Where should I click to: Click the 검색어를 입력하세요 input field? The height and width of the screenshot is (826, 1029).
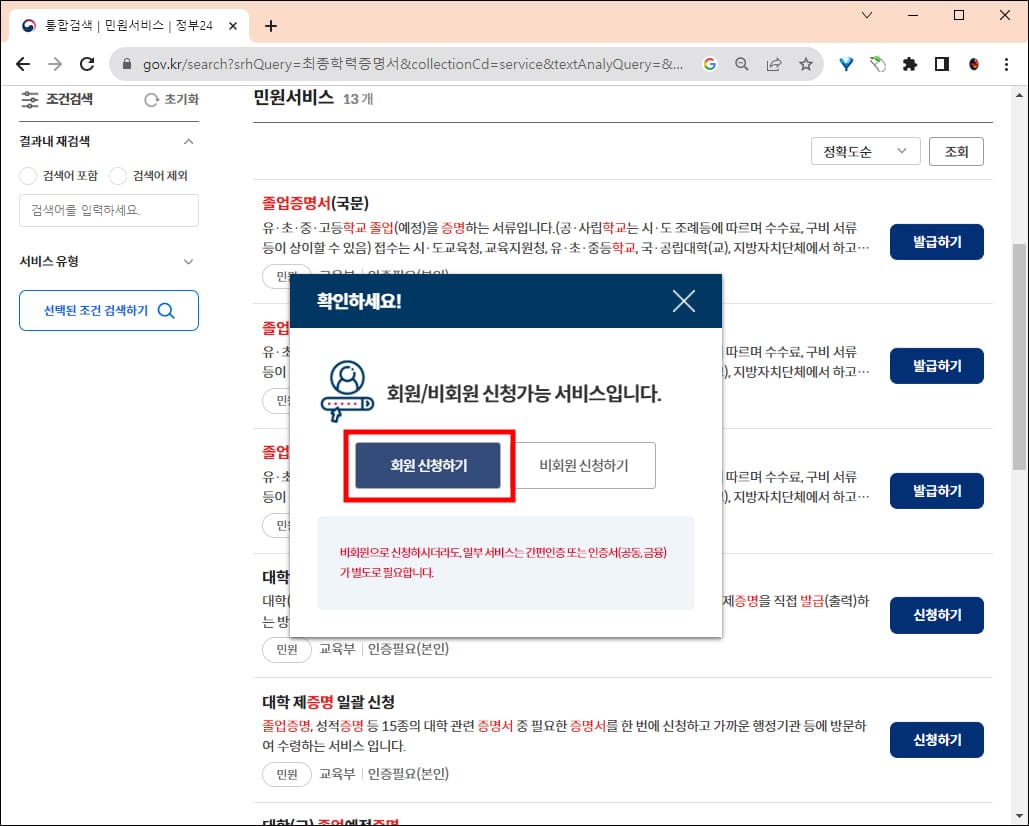coord(108,210)
